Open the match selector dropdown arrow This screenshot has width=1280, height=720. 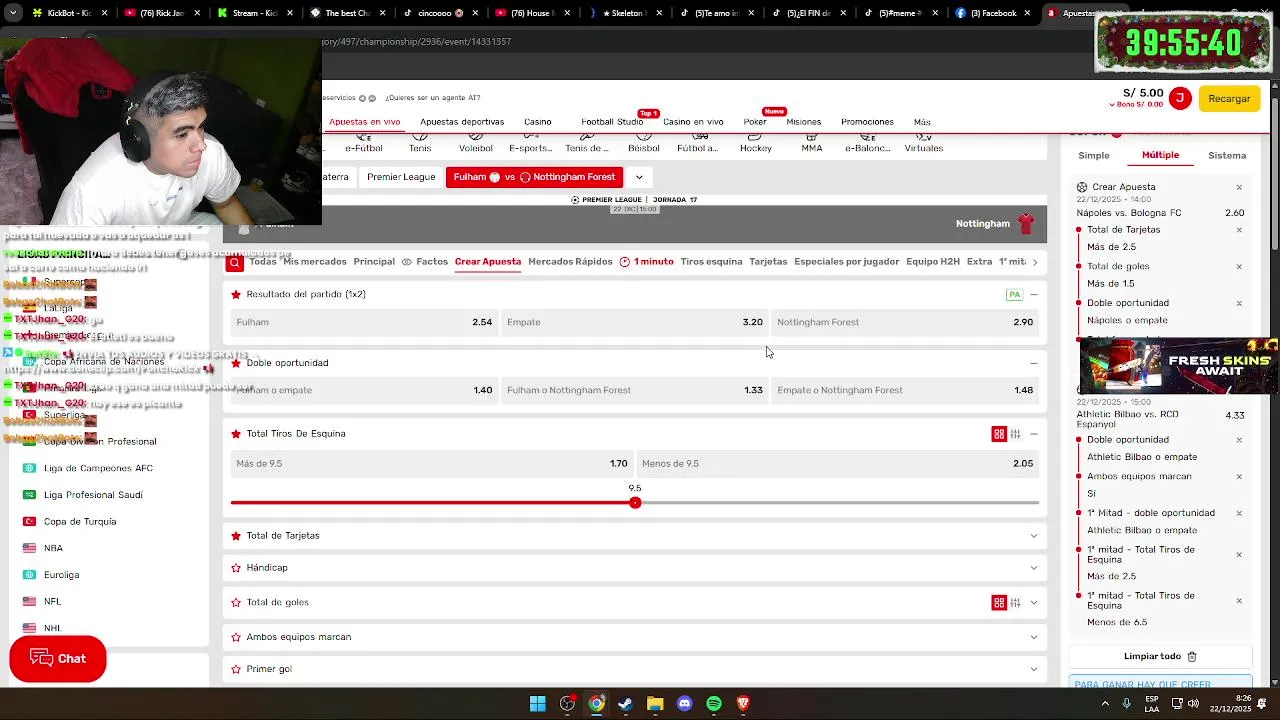point(639,177)
